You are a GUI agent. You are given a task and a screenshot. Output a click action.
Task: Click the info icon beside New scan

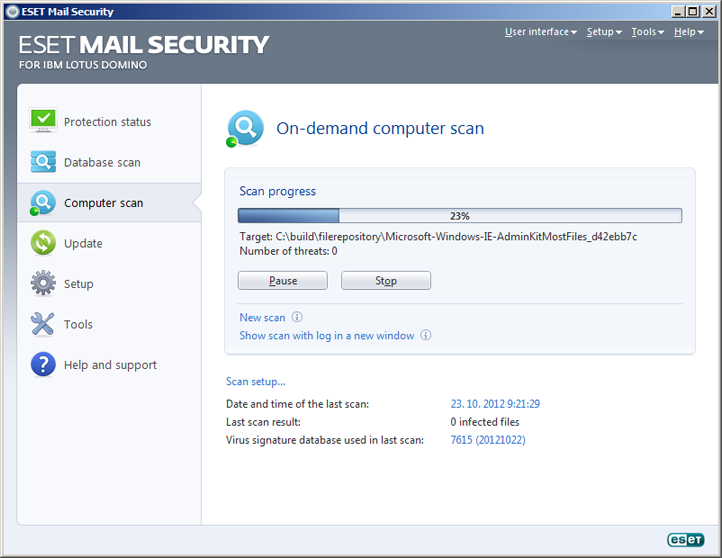click(297, 318)
